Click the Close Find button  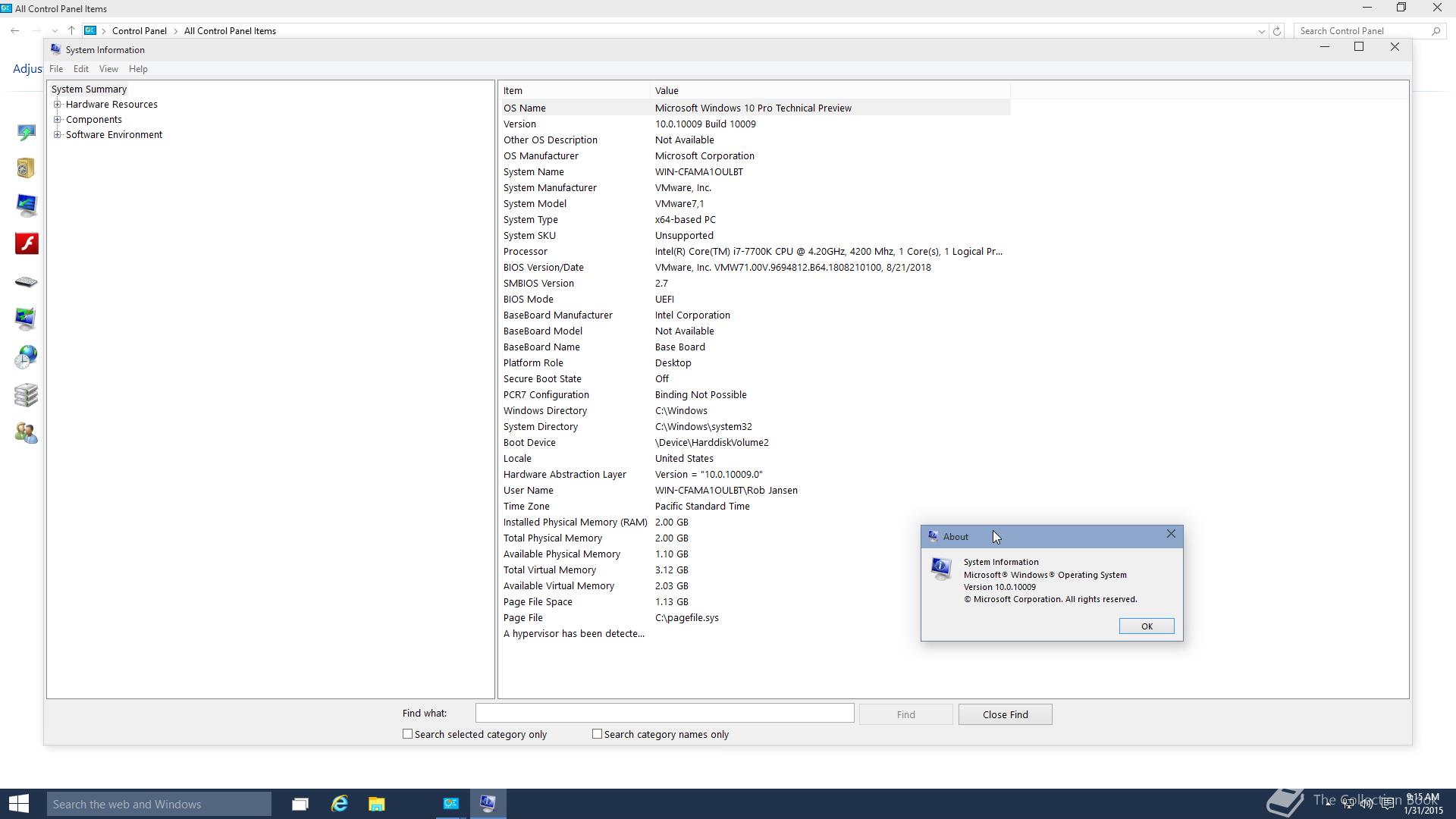point(1005,714)
